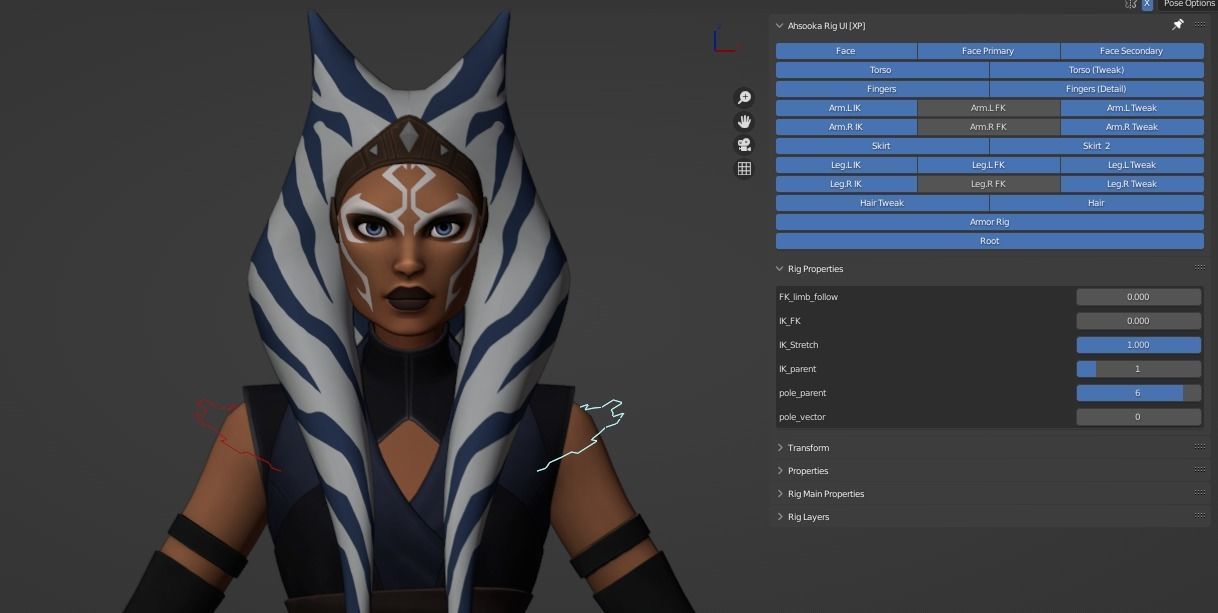Viewport: 1218px width, 613px height.
Task: Click the Leg.R Tweak layer button
Action: 1132,184
